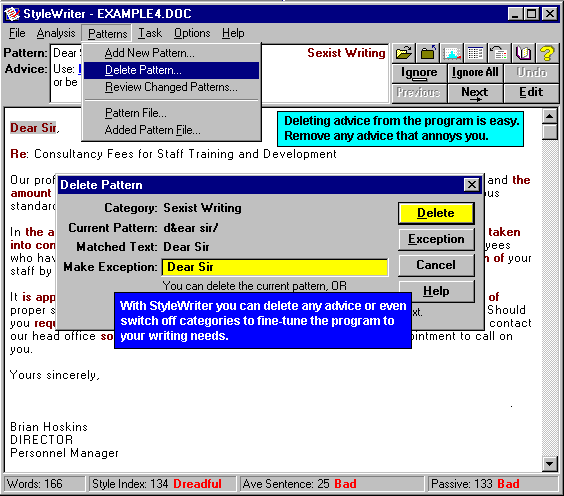
Task: Click the document scrollbar down arrow
Action: (550, 464)
